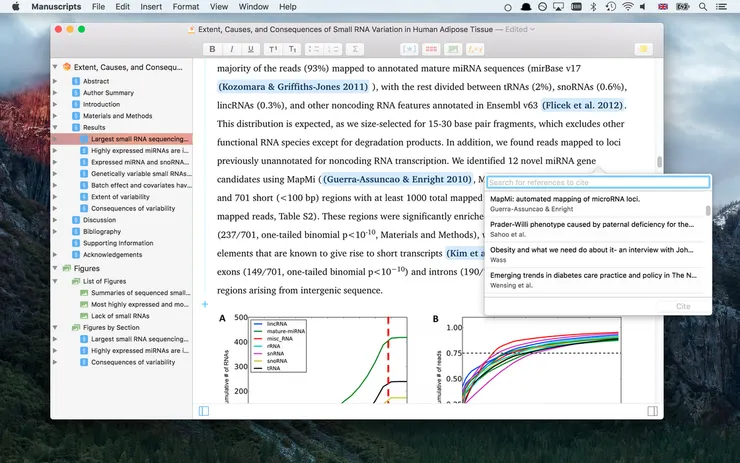Click the insert table icon
Image resolution: width=740 pixels, height=463 pixels.
click(432, 48)
